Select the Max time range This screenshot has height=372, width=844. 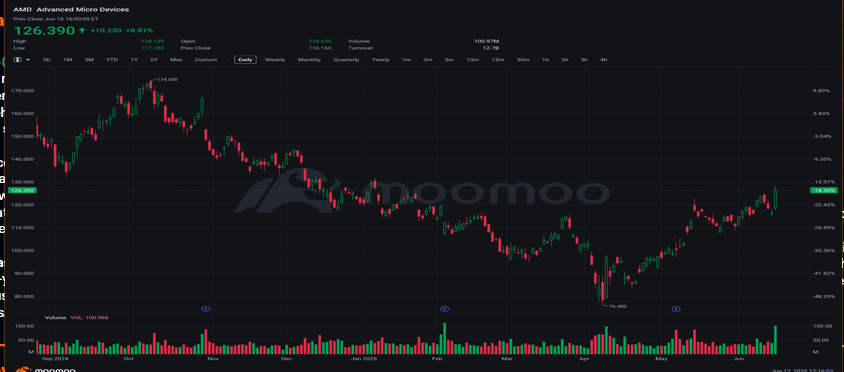[x=176, y=60]
